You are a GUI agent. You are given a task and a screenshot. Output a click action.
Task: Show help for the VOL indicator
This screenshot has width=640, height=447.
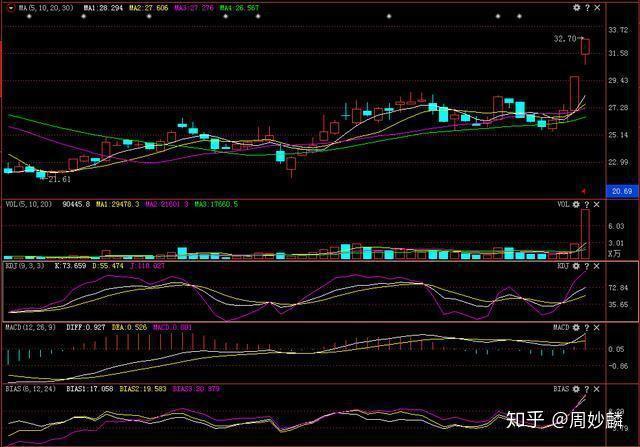[x=587, y=204]
